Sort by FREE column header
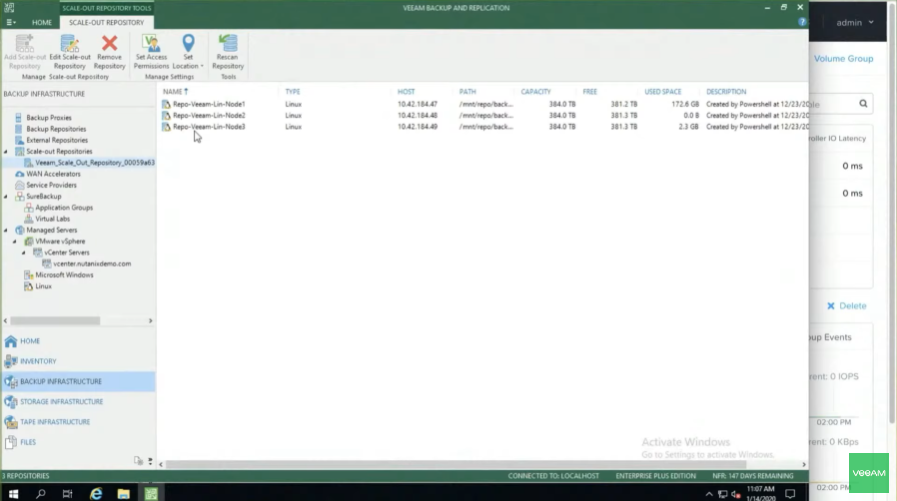The height and width of the screenshot is (501, 897). (590, 92)
